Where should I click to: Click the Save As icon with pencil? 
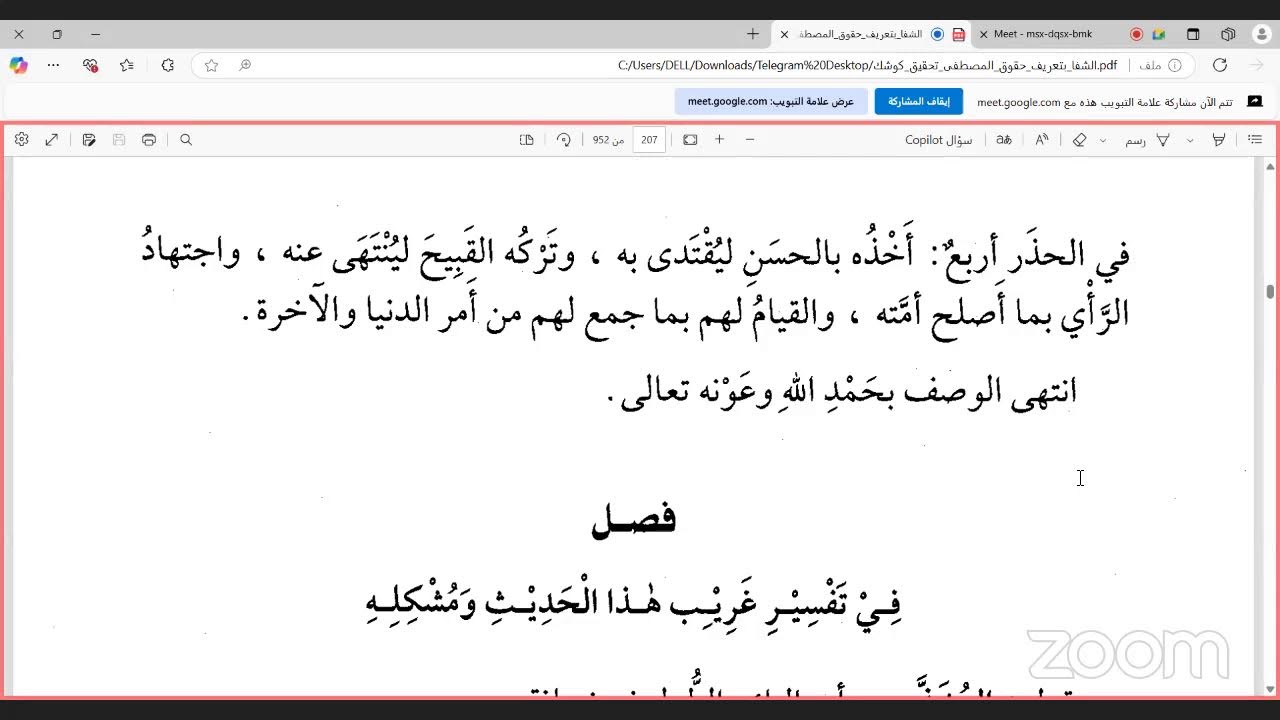click(x=89, y=140)
